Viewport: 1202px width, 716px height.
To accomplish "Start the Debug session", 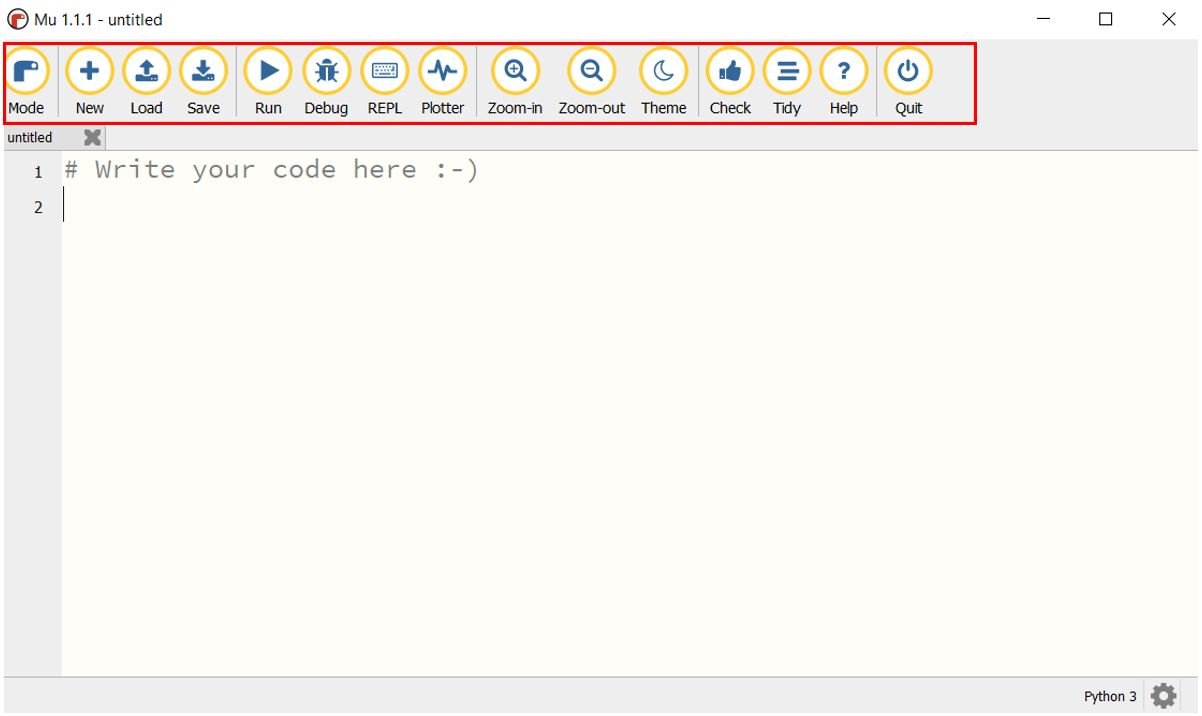I will 326,81.
